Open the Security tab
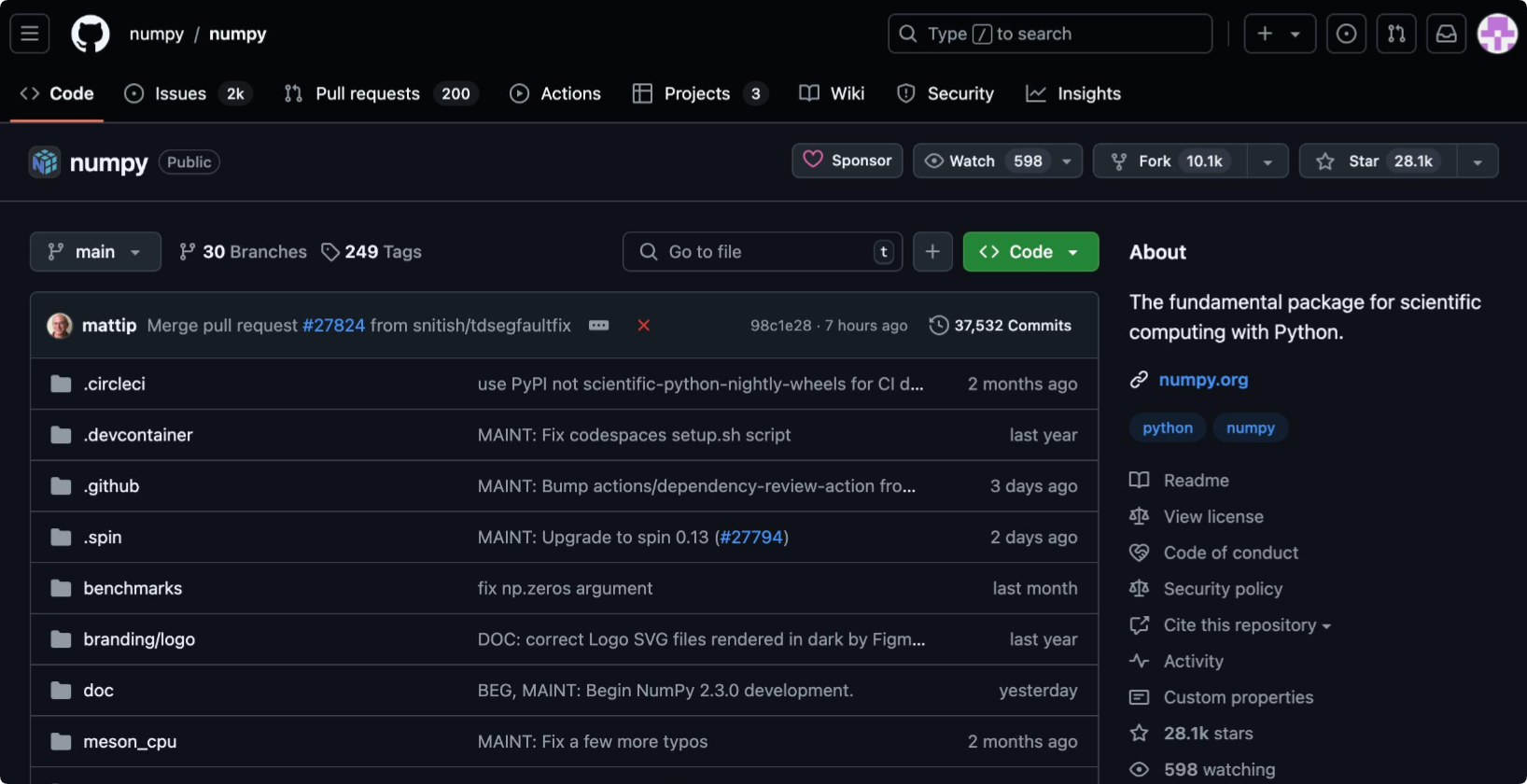Screen dimensions: 1527x784 pos(946,93)
